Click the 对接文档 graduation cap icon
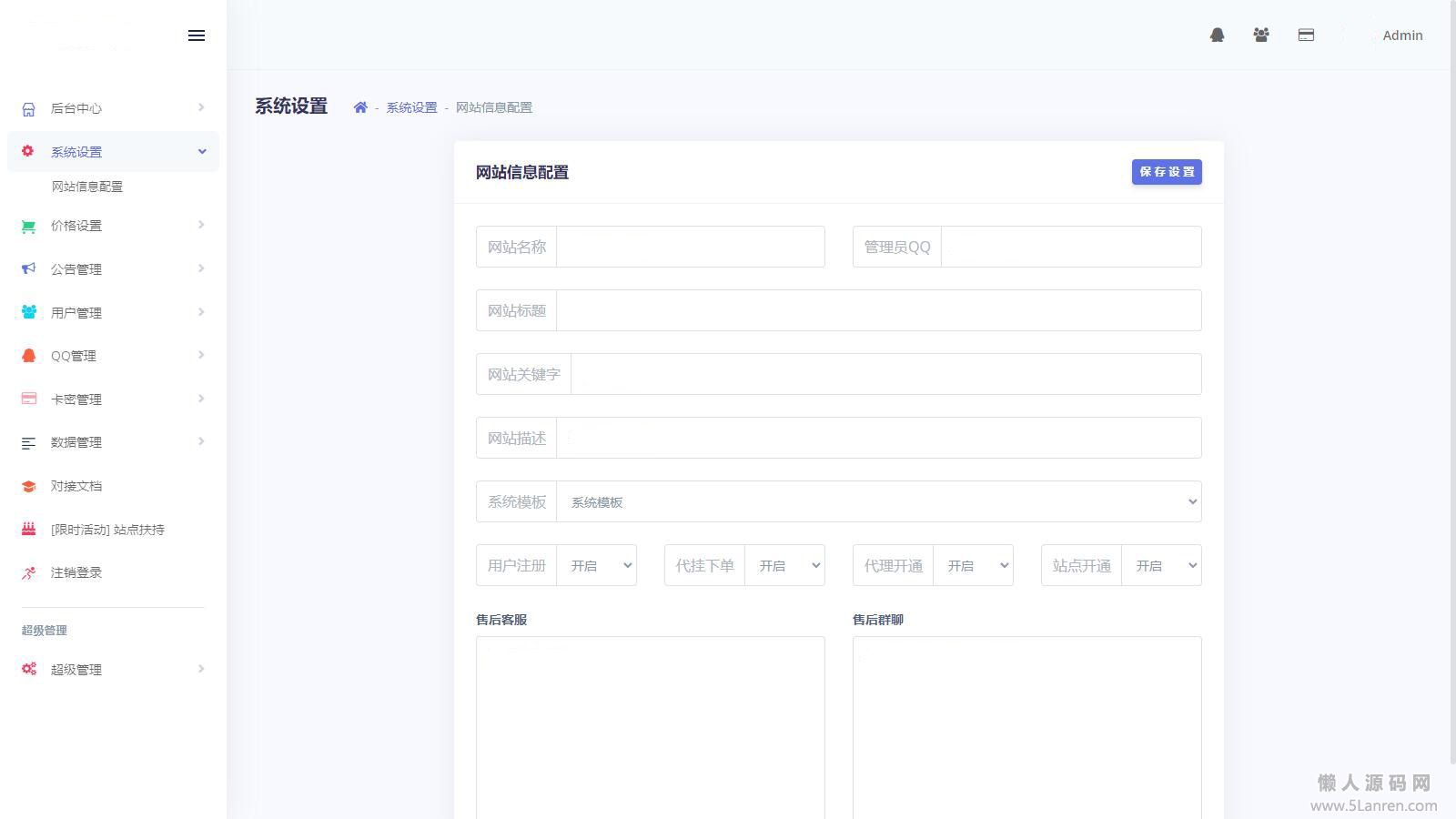The width and height of the screenshot is (1456, 819). 28,486
